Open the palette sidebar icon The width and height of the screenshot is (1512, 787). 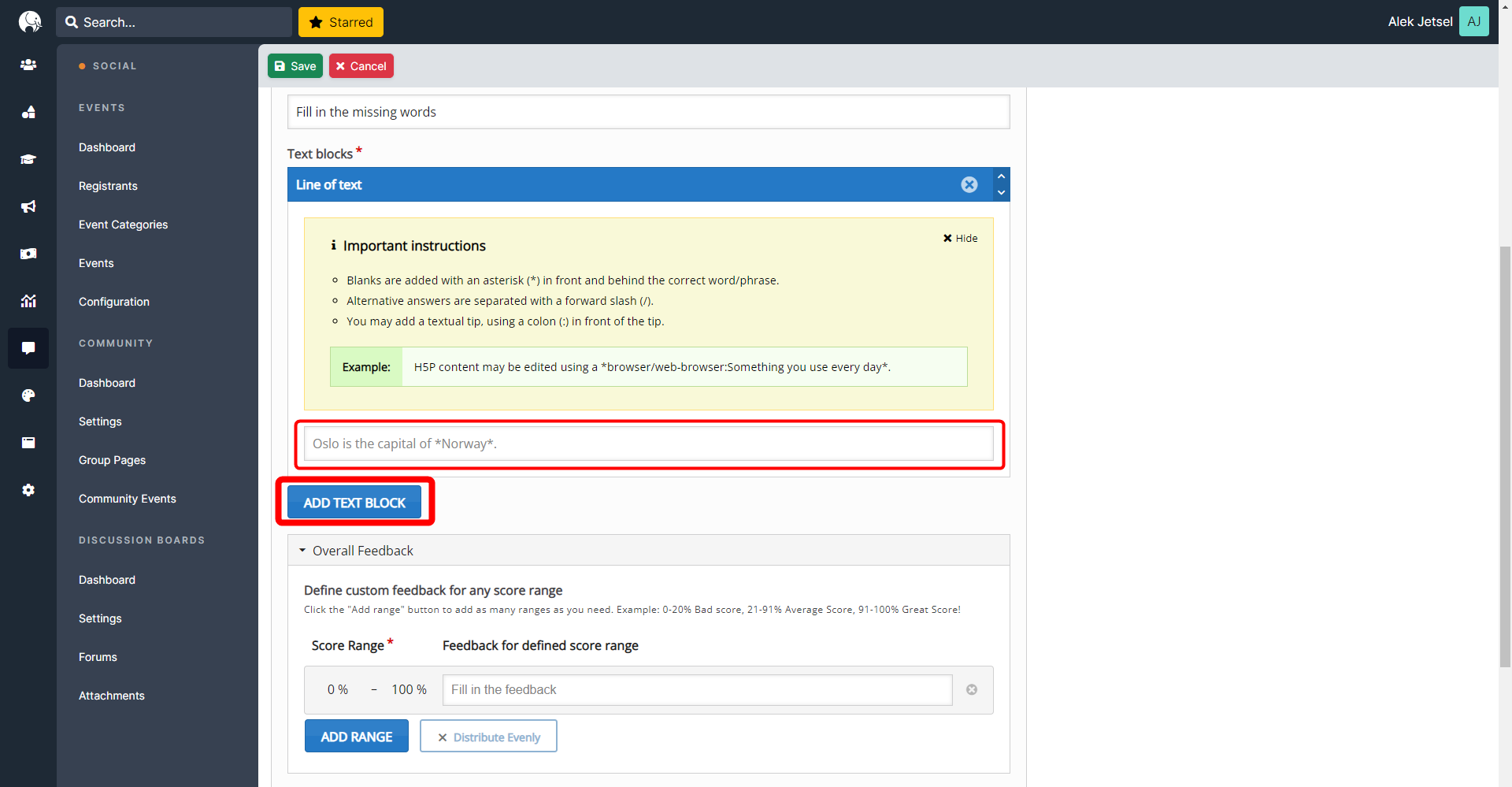point(28,395)
